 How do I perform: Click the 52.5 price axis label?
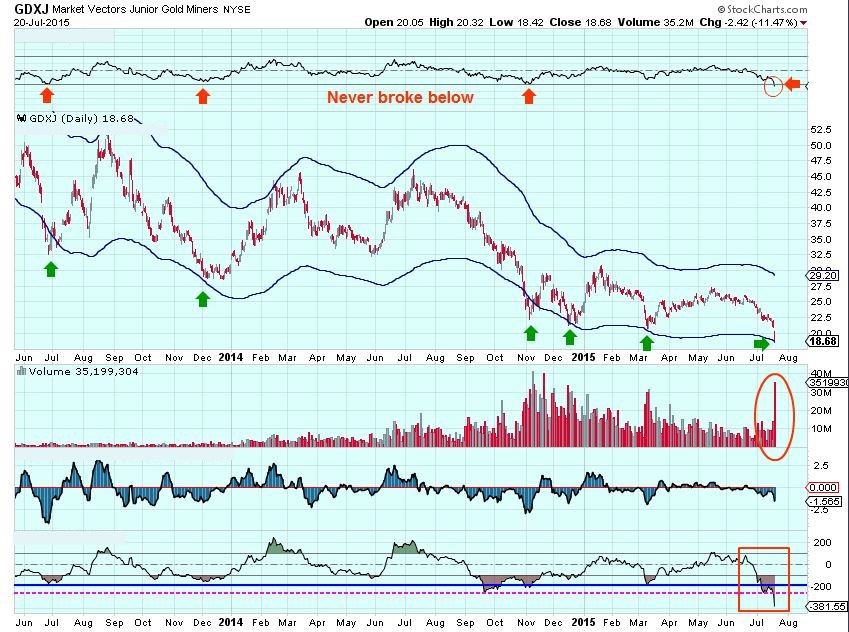821,129
